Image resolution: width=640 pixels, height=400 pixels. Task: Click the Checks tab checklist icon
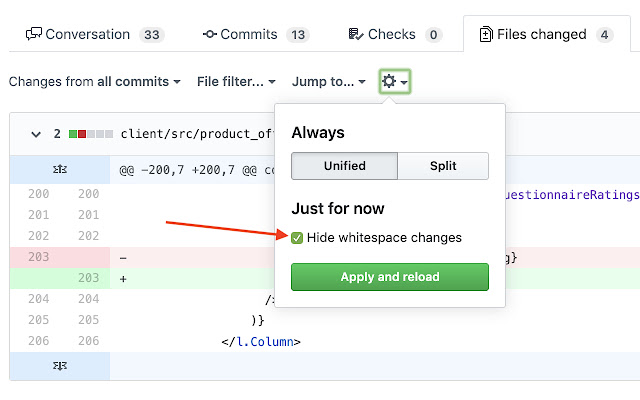(x=355, y=34)
